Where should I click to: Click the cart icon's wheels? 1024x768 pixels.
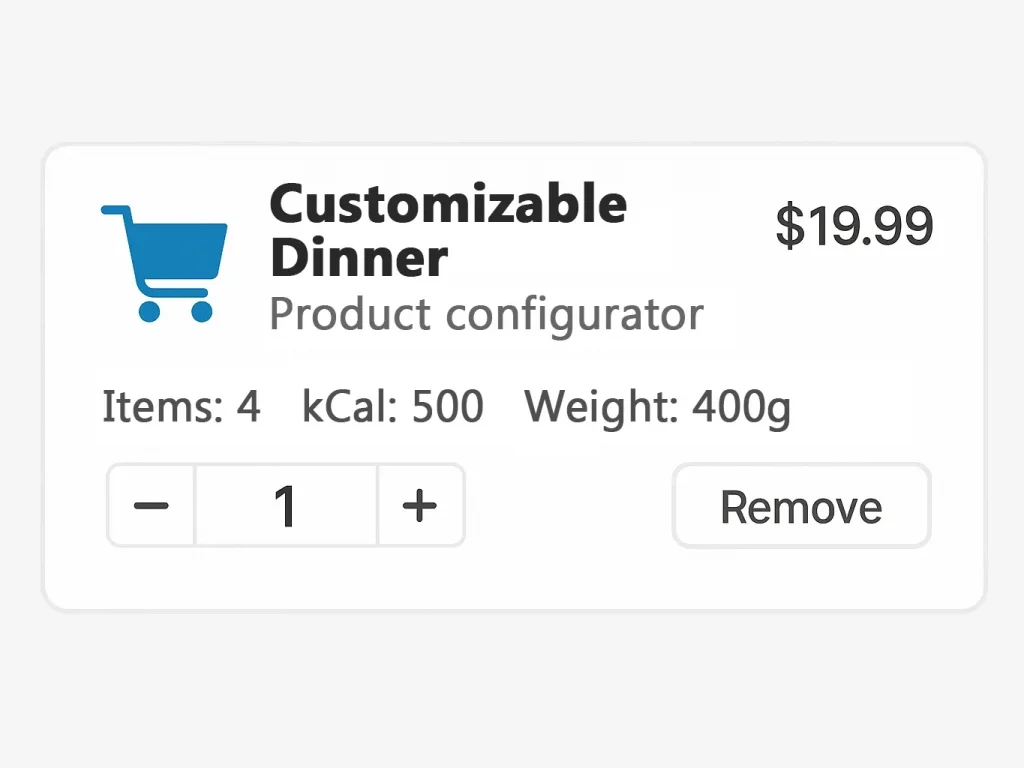coord(176,311)
